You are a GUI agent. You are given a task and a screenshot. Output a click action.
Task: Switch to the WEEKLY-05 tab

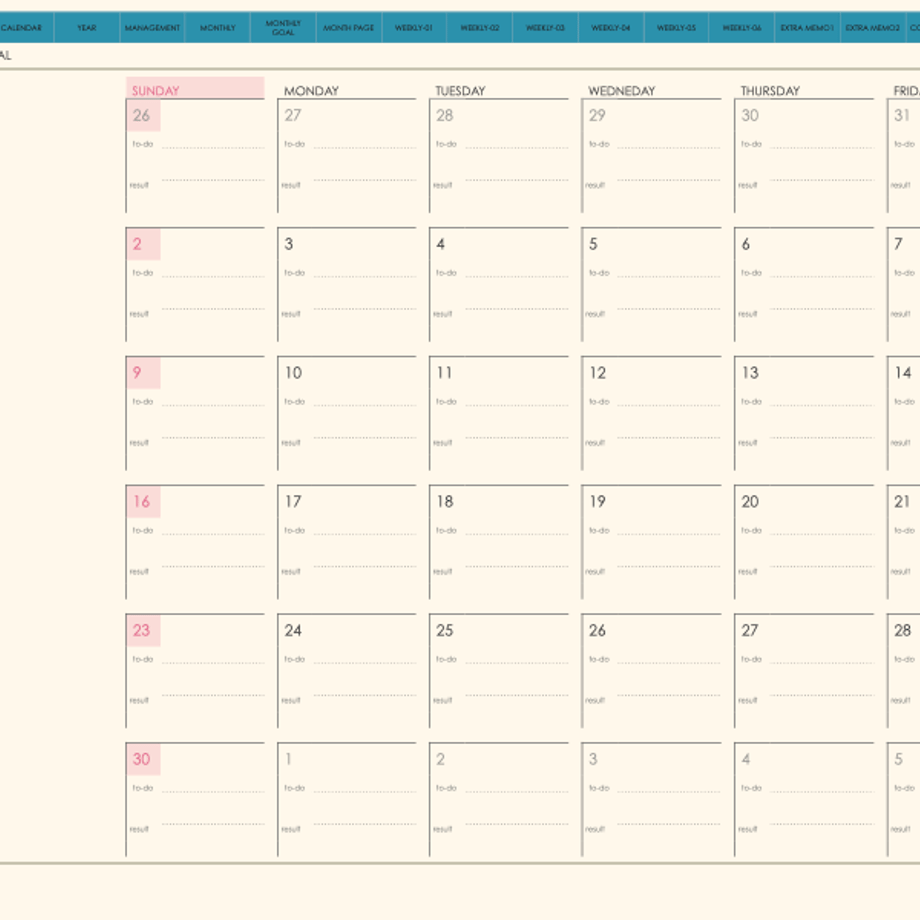[x=677, y=28]
